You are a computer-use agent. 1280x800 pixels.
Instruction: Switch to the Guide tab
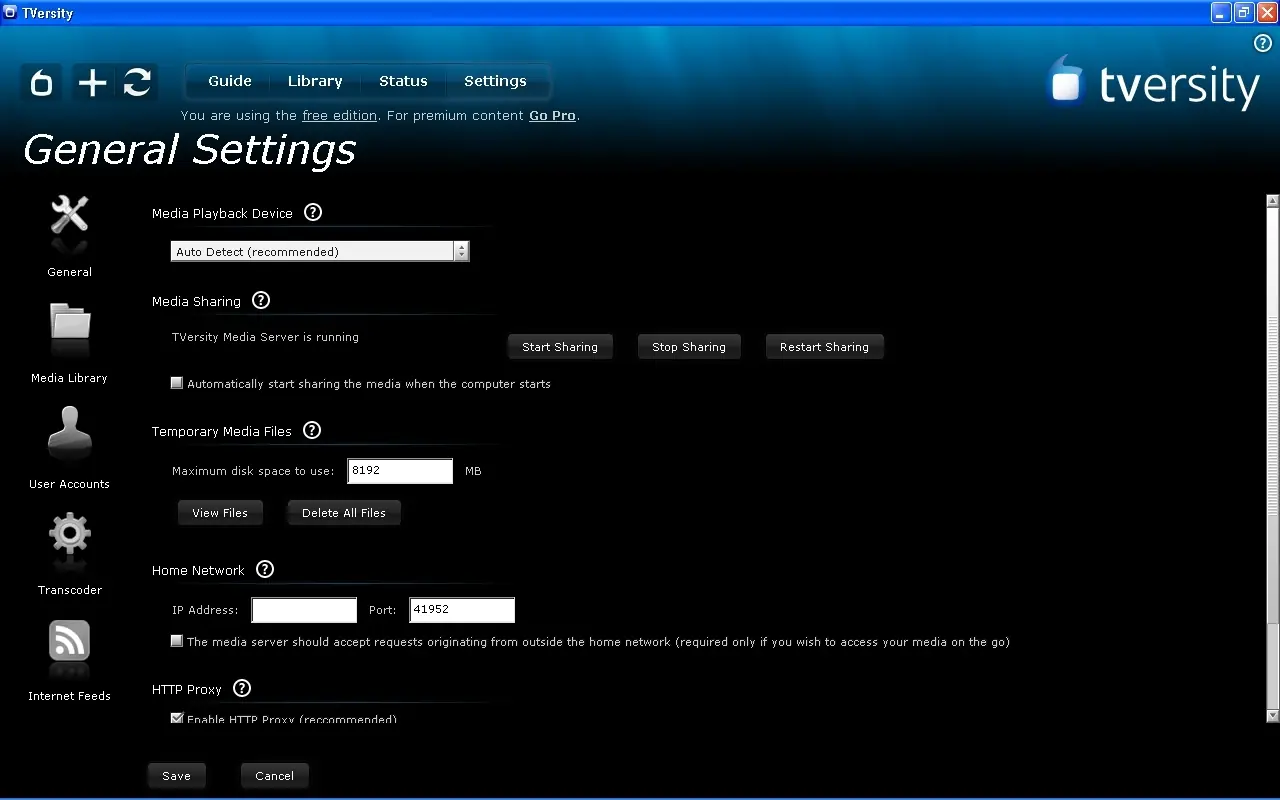(x=230, y=81)
